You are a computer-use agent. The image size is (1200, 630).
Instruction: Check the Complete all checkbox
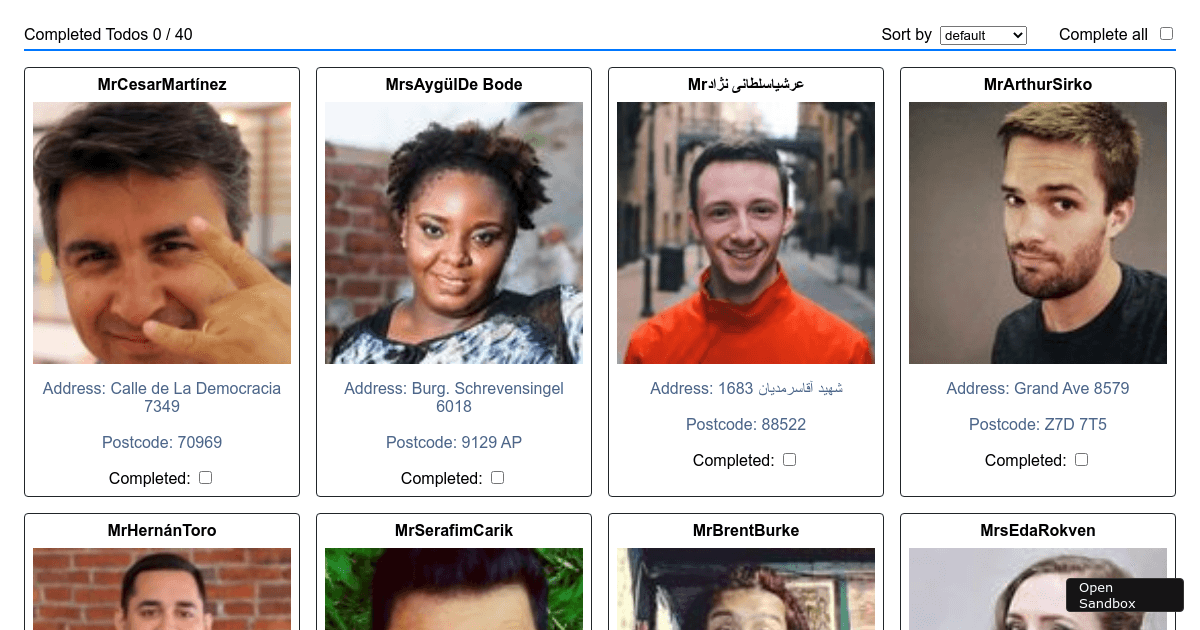pos(1166,34)
